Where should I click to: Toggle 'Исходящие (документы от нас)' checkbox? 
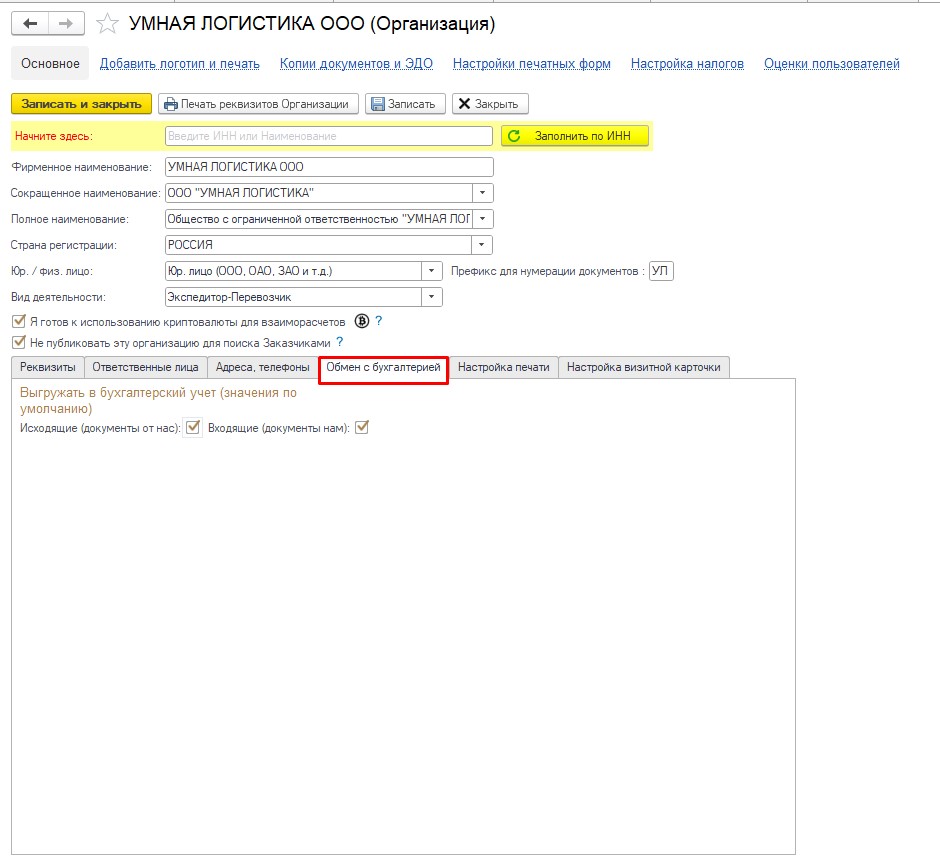tap(192, 427)
